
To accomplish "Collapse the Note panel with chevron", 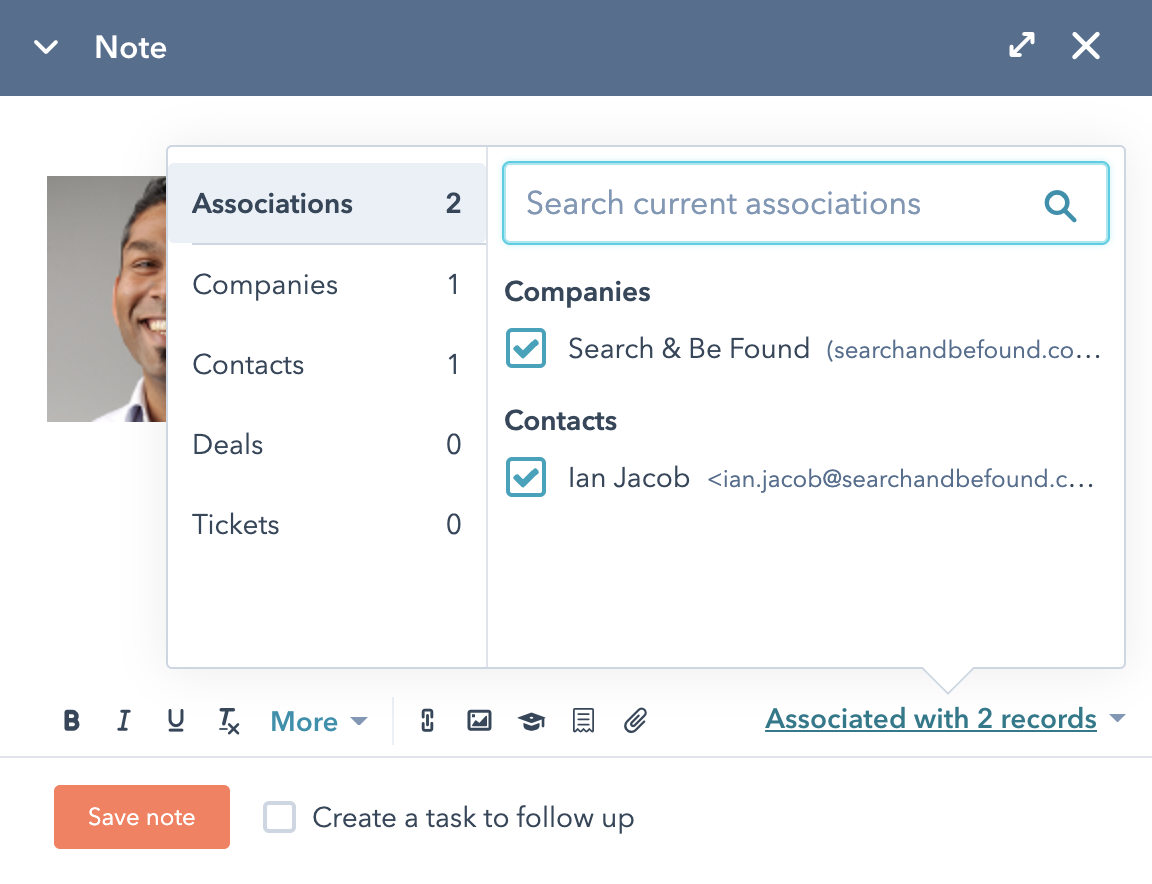I will click(x=46, y=48).
